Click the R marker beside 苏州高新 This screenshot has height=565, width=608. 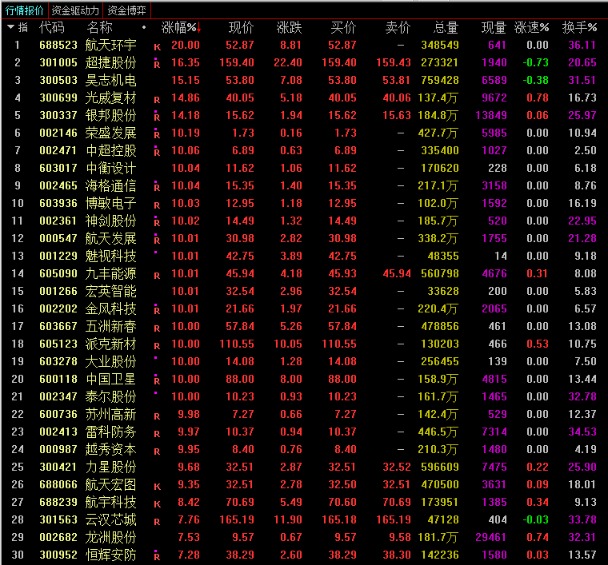pyautogui.click(x=157, y=416)
